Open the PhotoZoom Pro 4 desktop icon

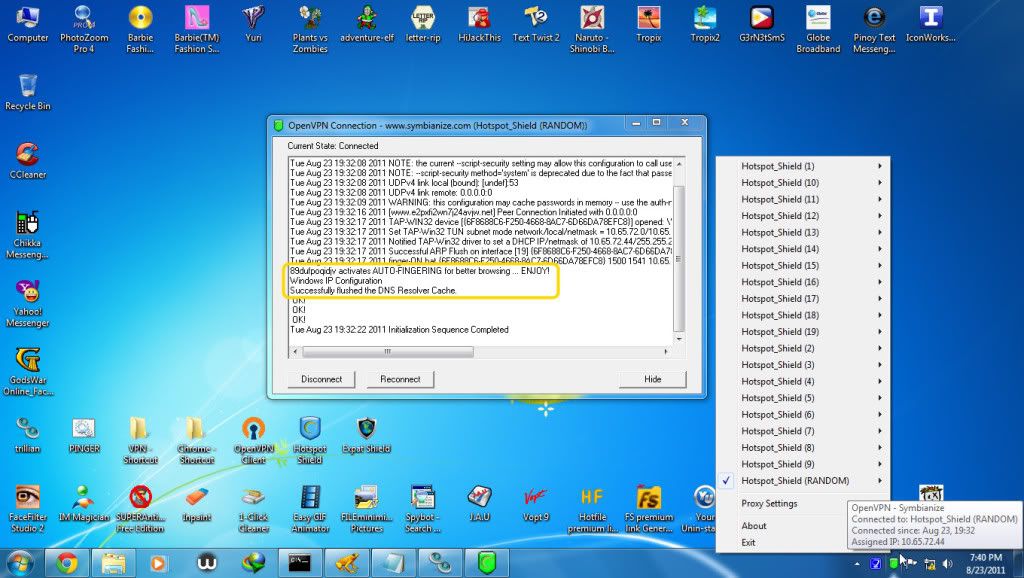[84, 29]
